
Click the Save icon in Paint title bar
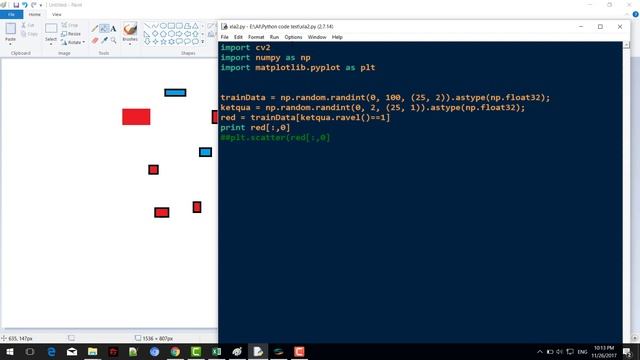tap(16, 5)
